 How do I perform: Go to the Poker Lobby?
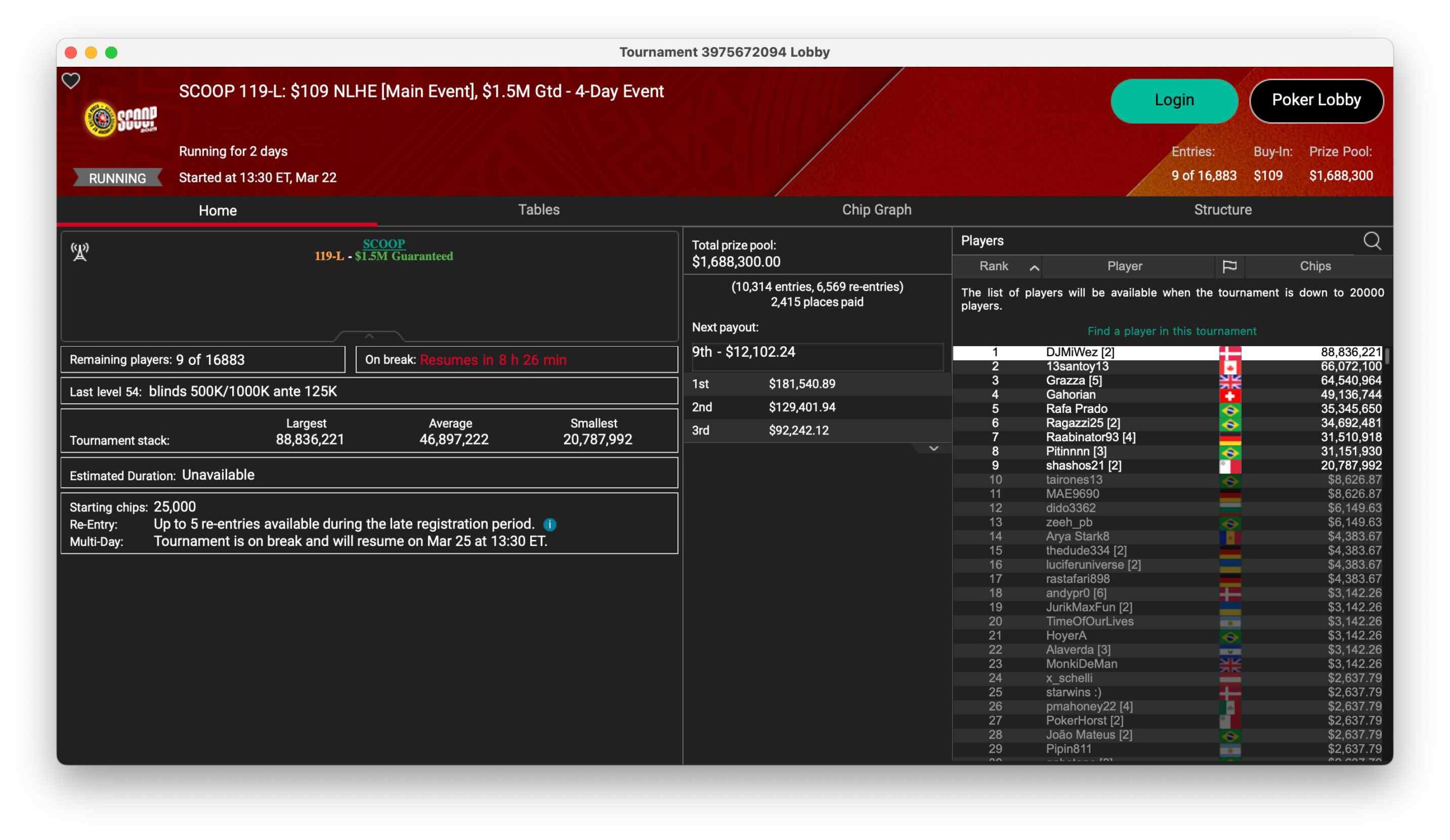click(1316, 100)
